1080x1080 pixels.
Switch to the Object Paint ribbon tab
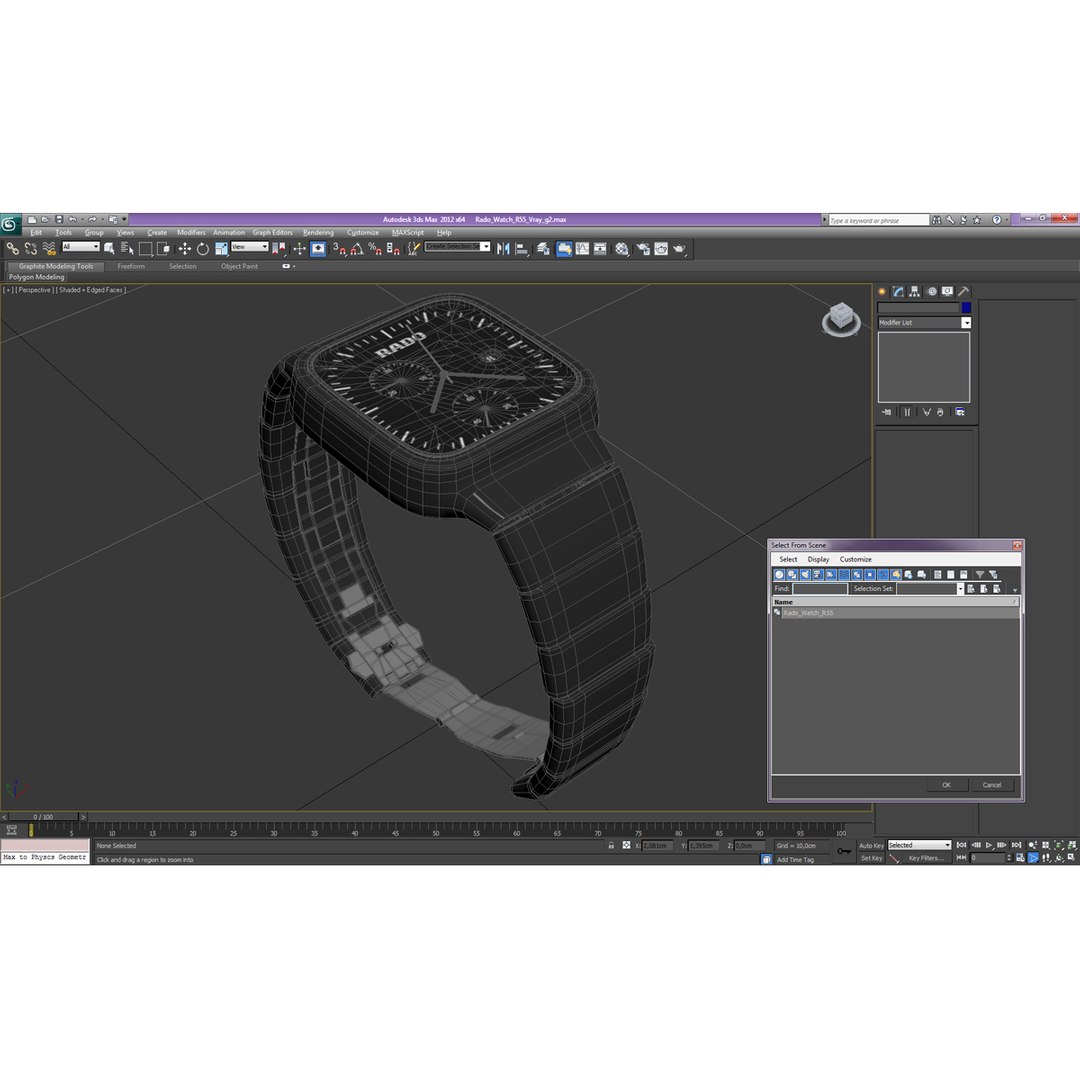[x=239, y=267]
